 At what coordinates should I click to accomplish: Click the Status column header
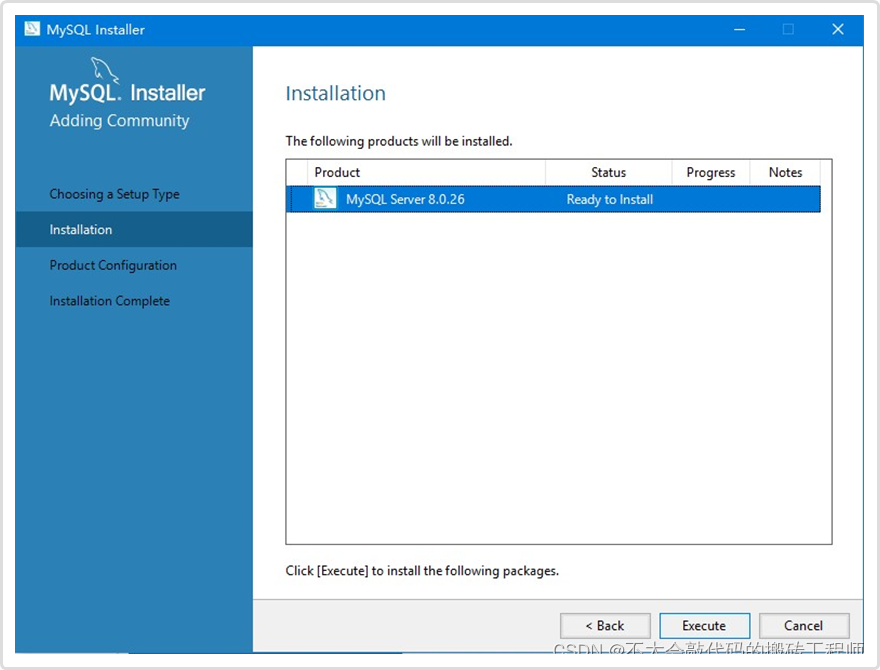pos(608,172)
